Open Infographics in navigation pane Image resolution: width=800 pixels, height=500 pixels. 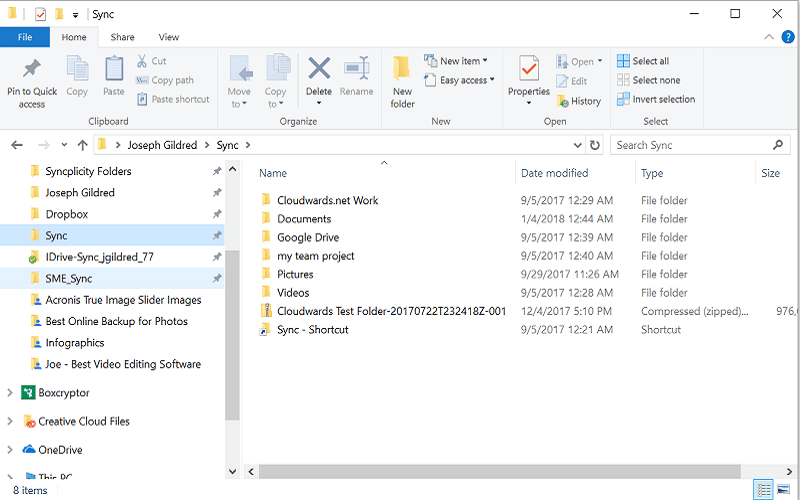[74, 342]
